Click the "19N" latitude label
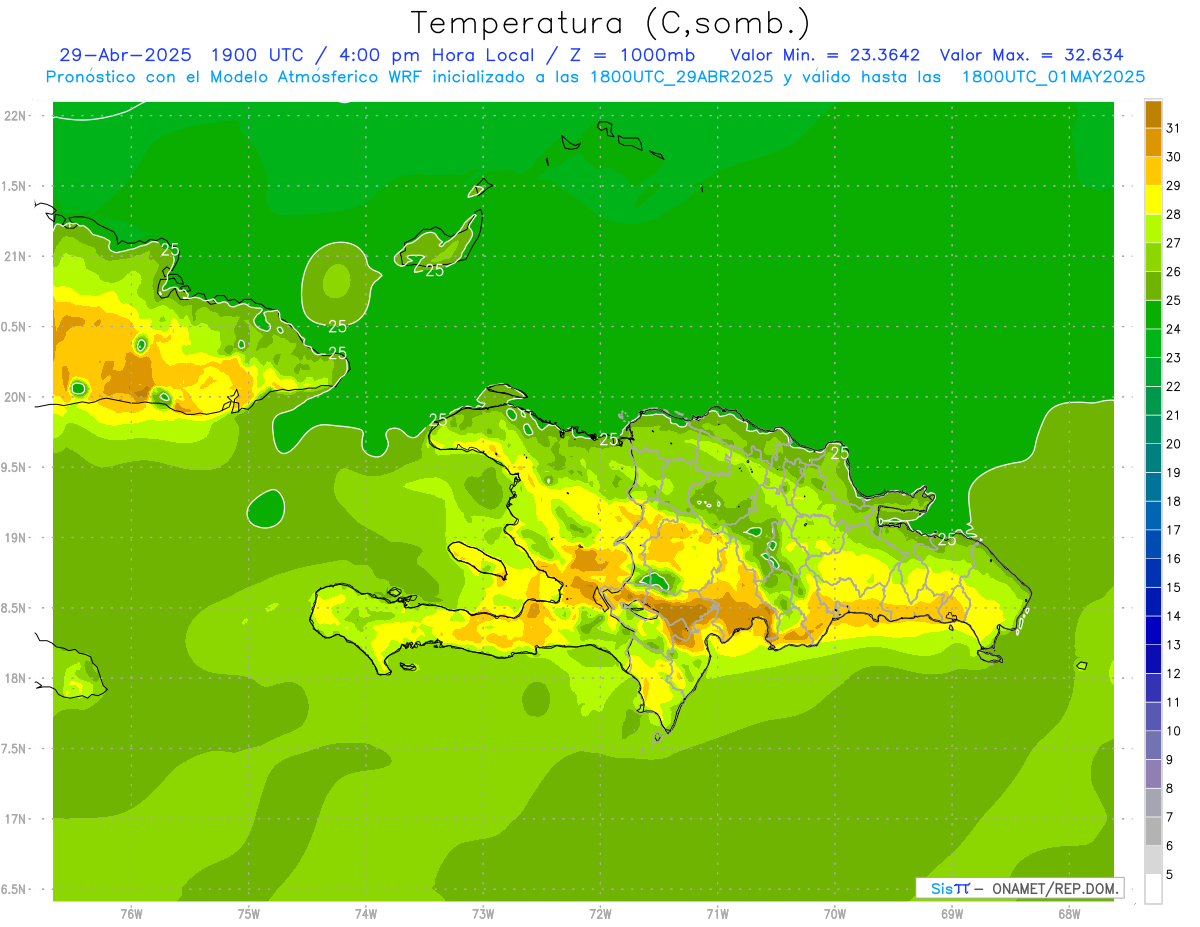The image size is (1200, 927). tap(16, 538)
